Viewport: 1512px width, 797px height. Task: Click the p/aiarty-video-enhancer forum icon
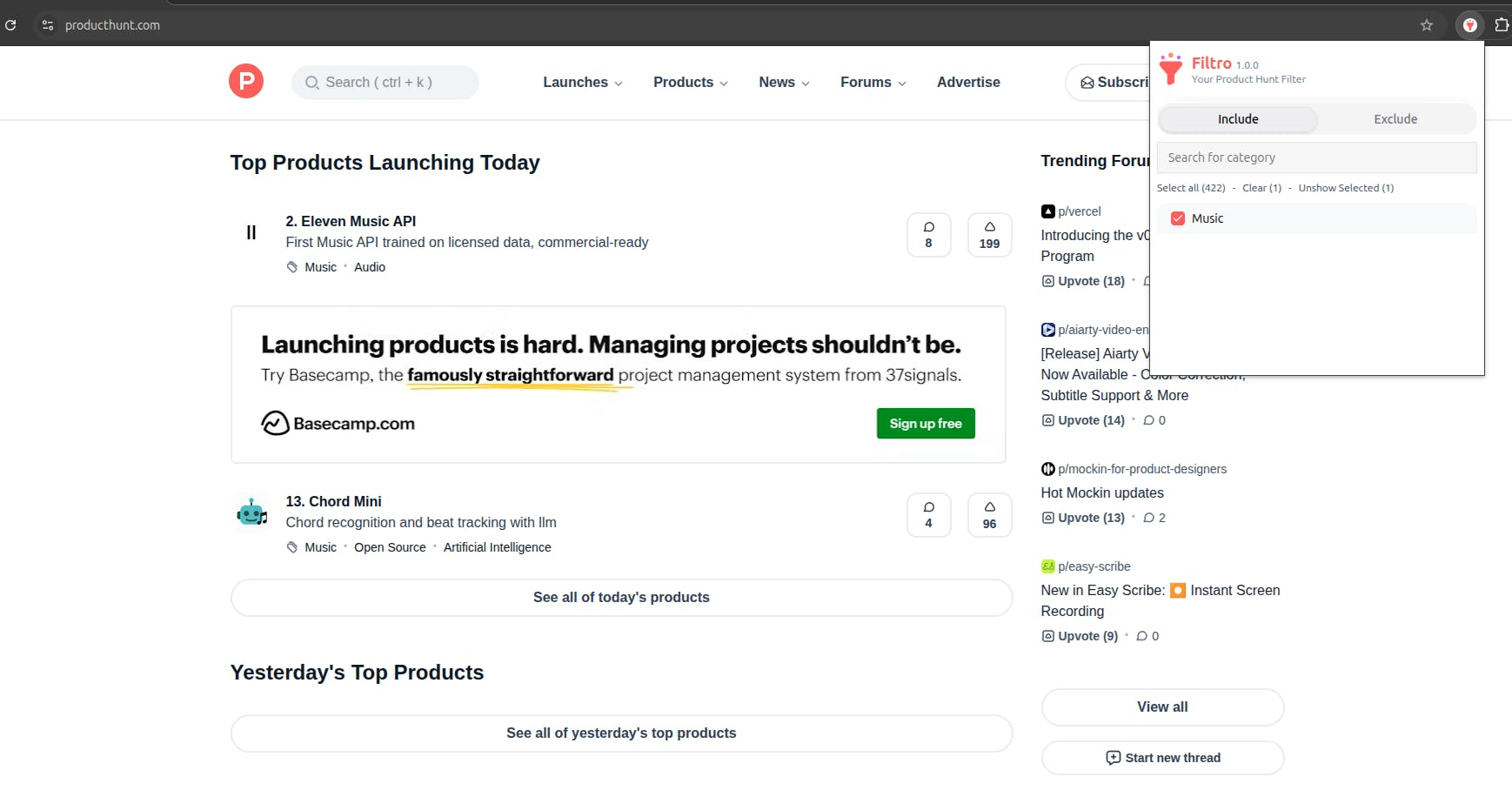coord(1048,330)
